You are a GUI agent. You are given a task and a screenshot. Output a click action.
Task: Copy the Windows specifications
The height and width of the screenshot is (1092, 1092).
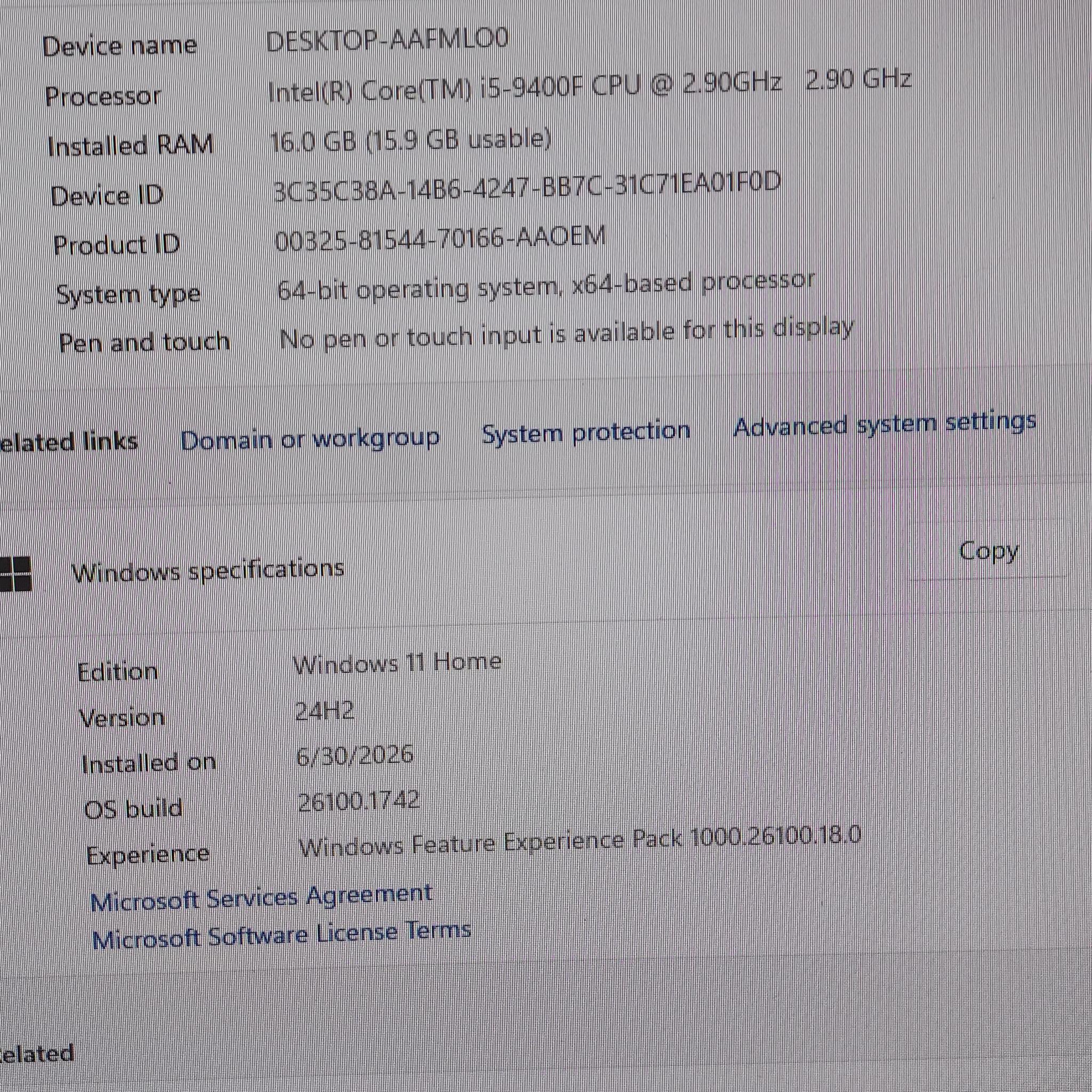pyautogui.click(x=989, y=551)
